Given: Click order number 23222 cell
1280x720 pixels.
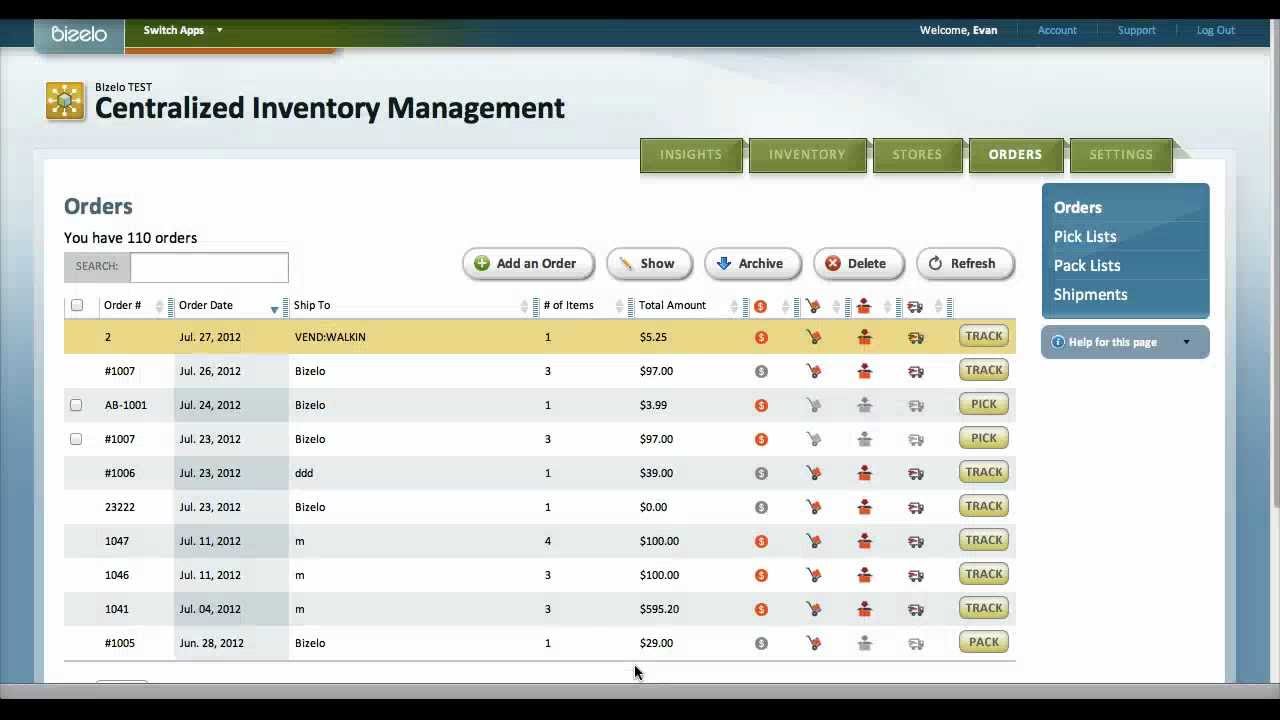Looking at the screenshot, I should (118, 507).
